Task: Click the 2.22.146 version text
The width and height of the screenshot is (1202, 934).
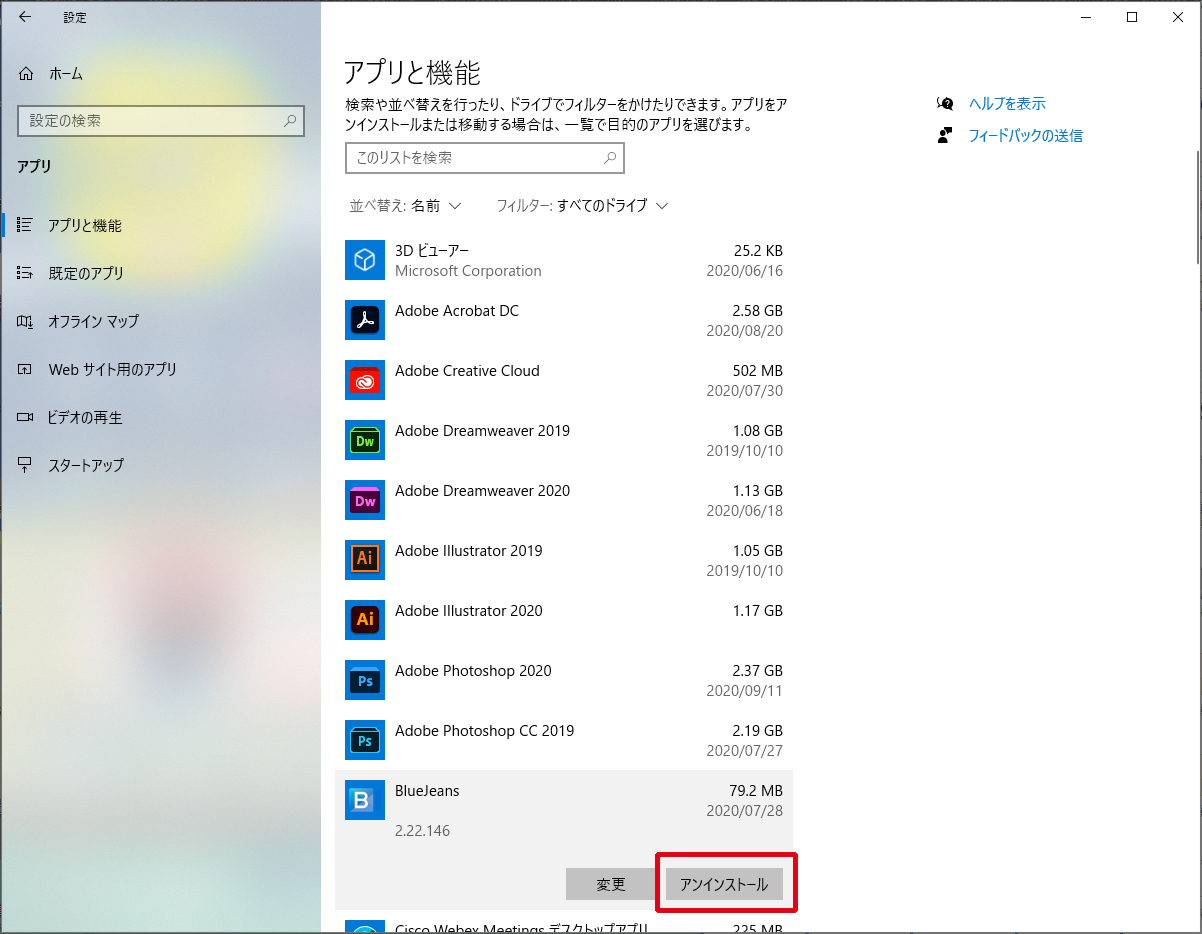Action: click(x=422, y=831)
